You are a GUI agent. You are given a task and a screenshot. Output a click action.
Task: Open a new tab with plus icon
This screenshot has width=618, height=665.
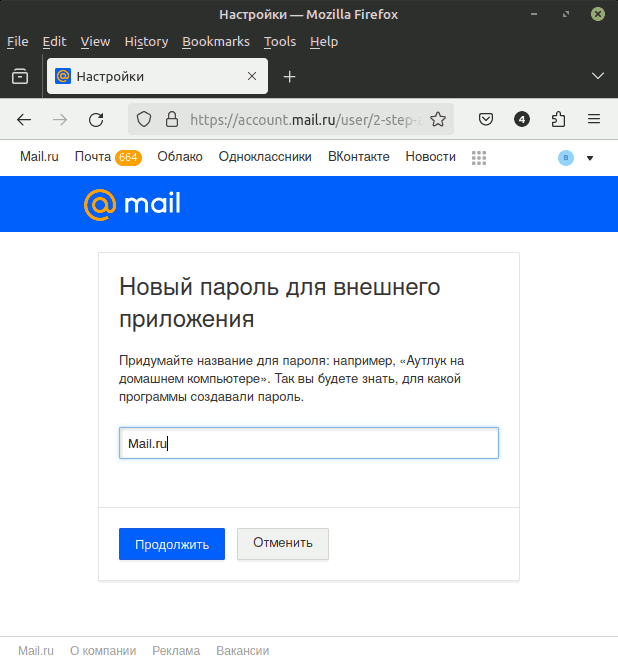coord(289,77)
